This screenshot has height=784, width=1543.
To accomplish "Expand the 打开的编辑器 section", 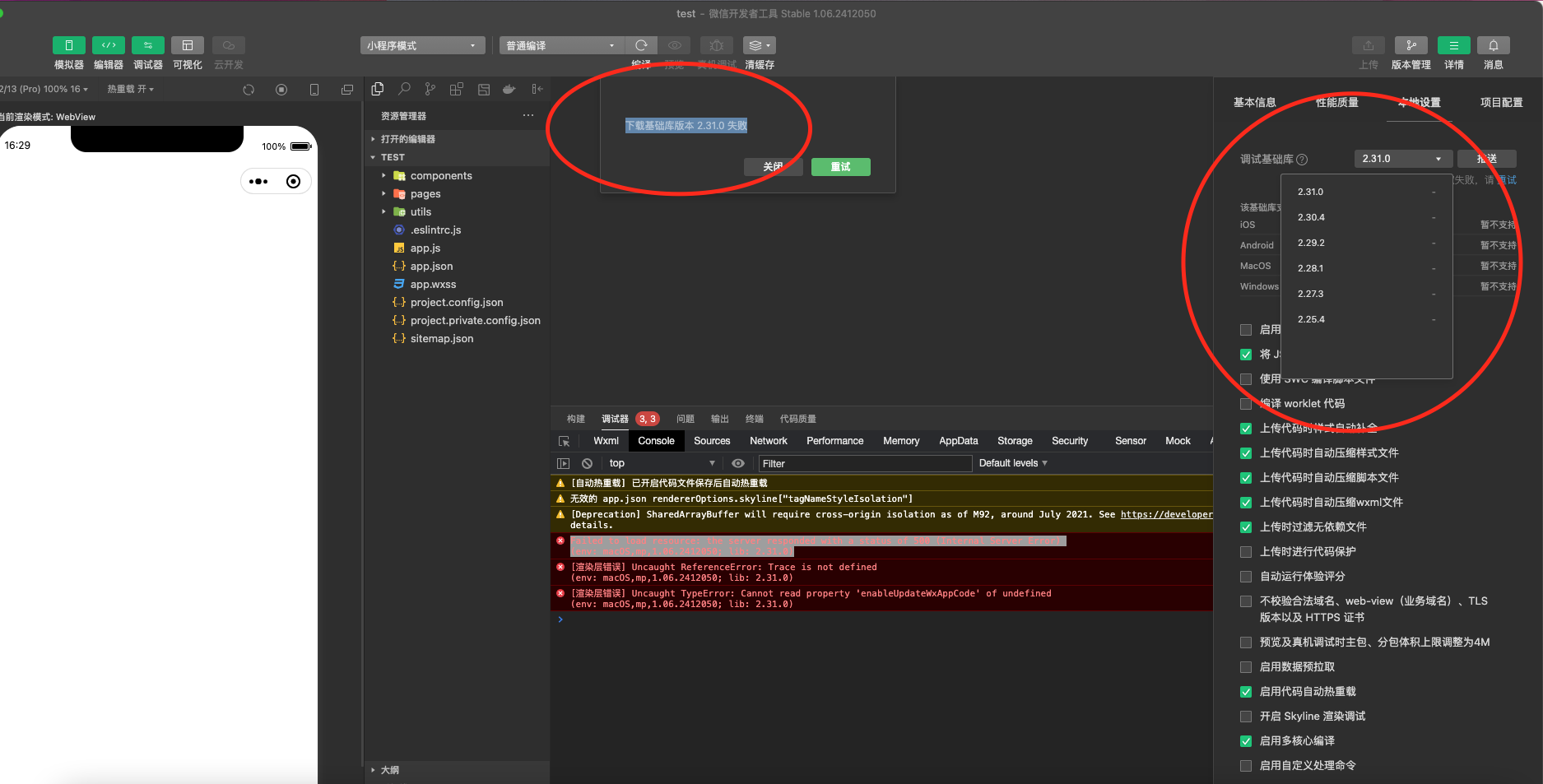I will (457, 139).
